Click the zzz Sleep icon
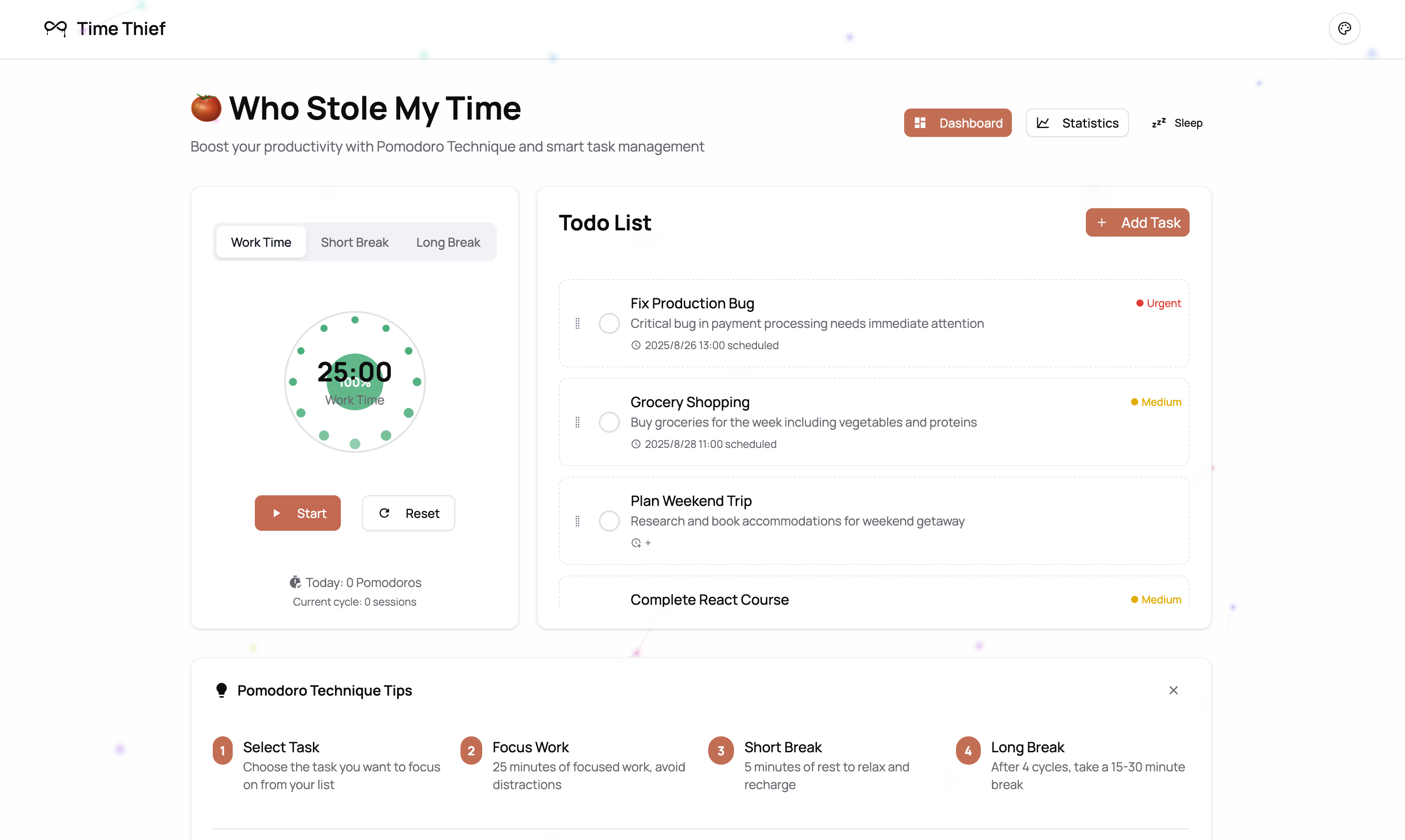Viewport: 1405px width, 840px height. 1159,122
